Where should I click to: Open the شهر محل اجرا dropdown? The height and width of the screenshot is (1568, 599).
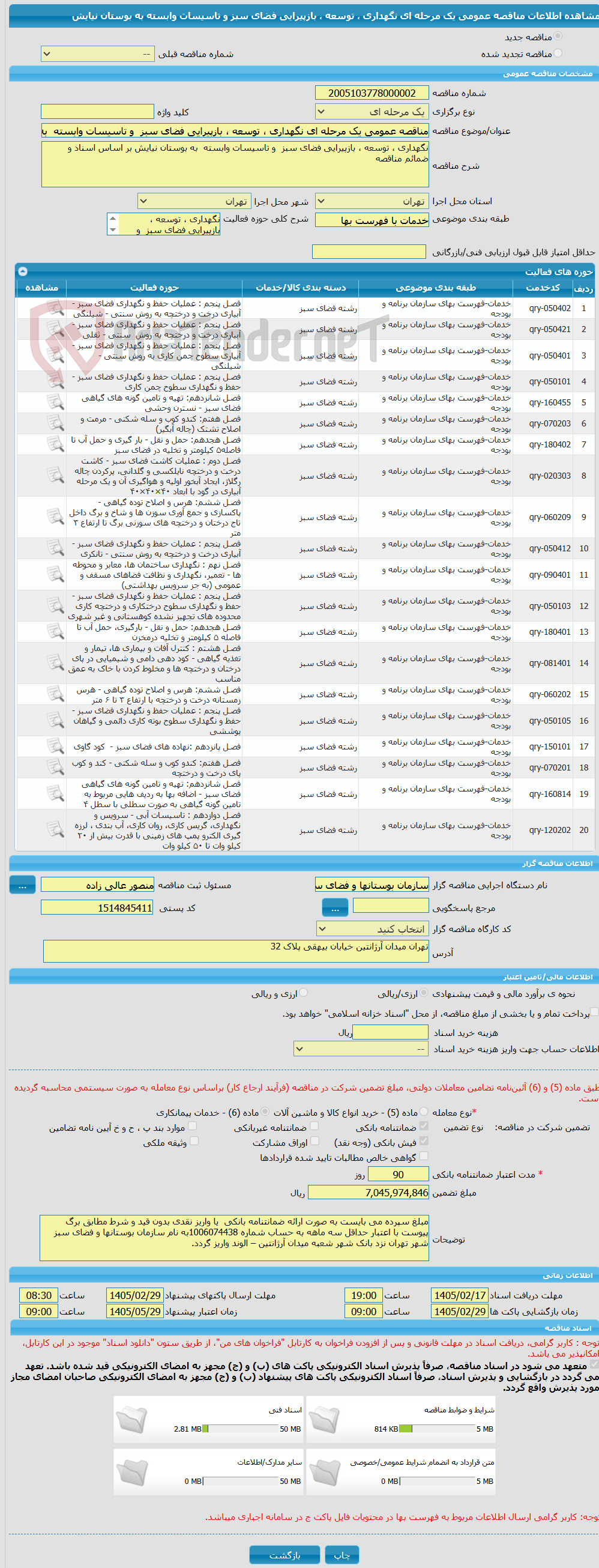pyautogui.click(x=194, y=201)
